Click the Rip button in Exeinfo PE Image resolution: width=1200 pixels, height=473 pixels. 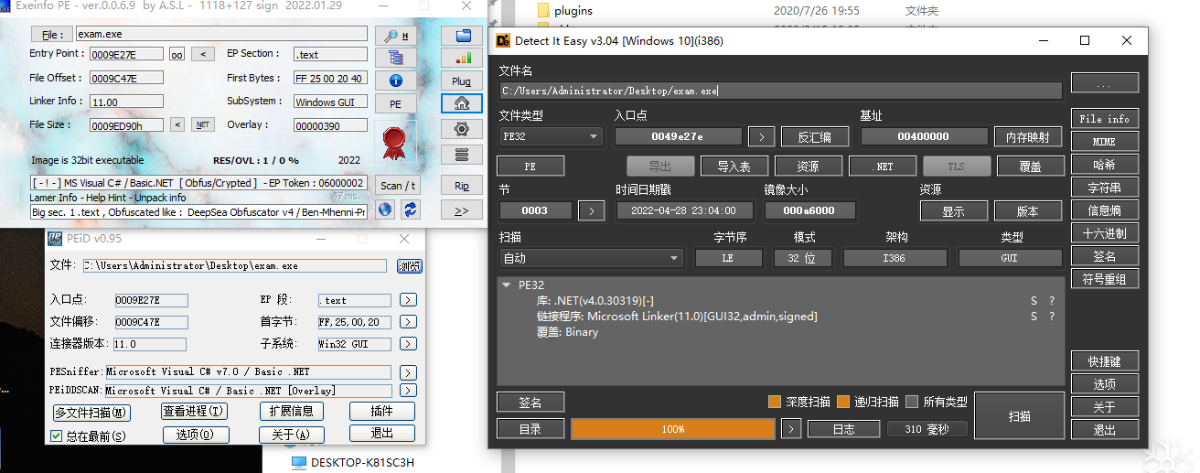461,185
